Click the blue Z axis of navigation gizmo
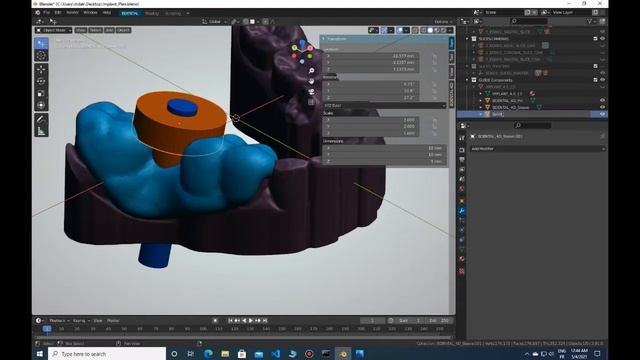 coord(302,42)
